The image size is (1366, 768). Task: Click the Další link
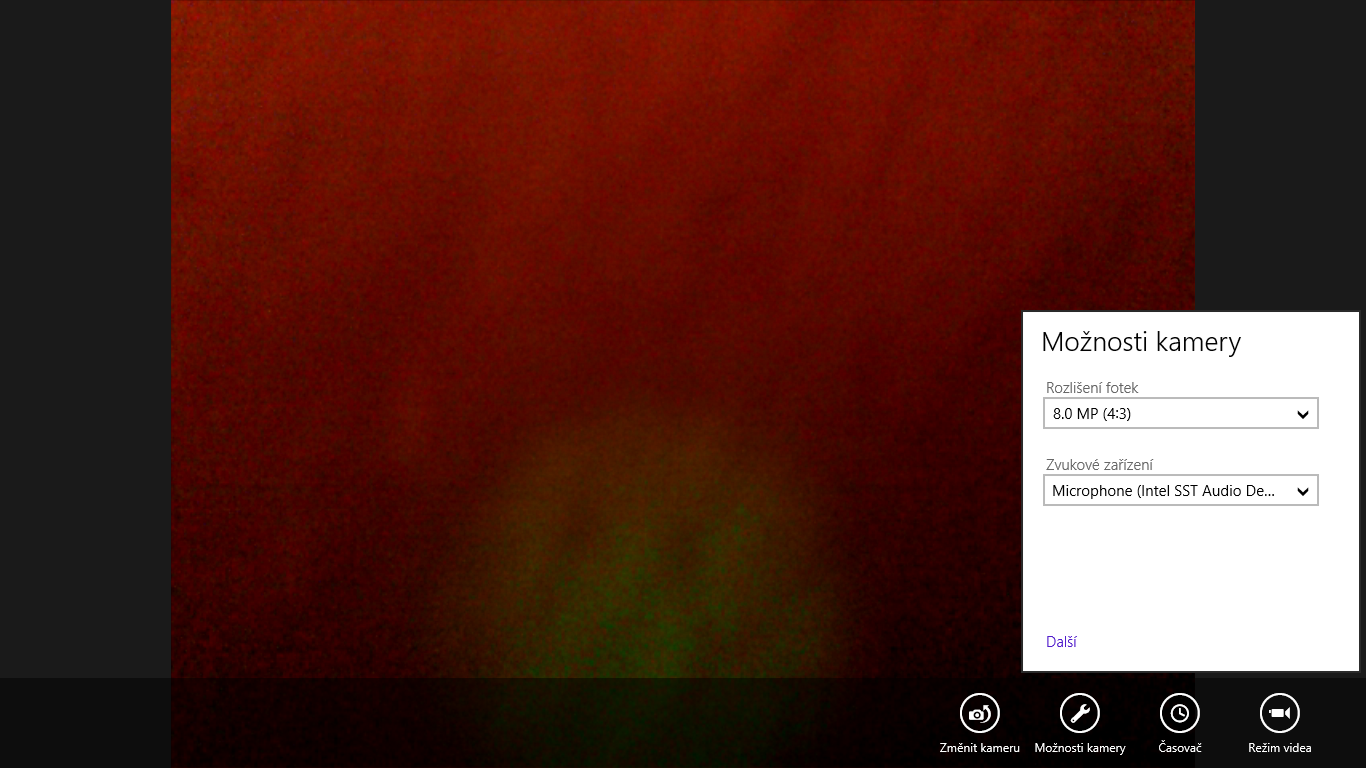pos(1059,641)
